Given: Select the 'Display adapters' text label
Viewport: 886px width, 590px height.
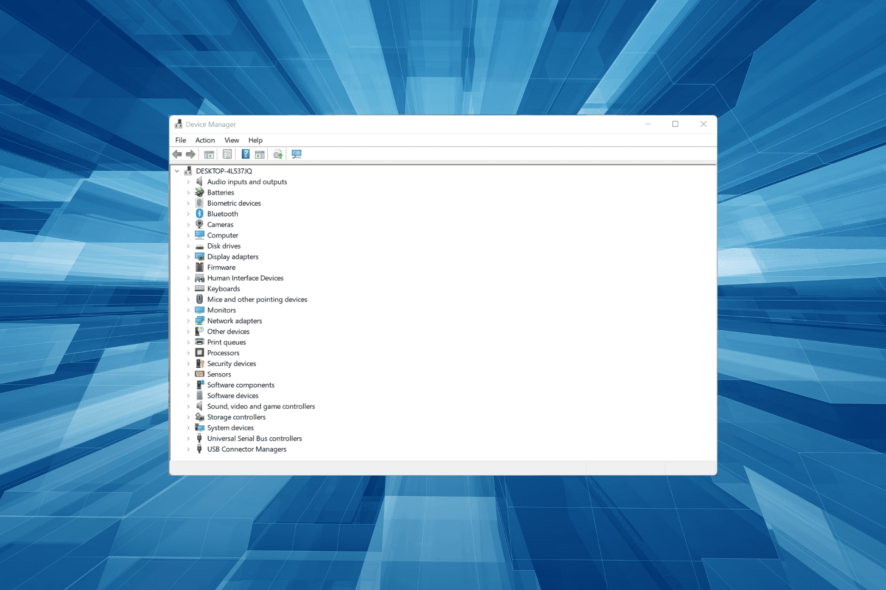Looking at the screenshot, I should coord(233,257).
